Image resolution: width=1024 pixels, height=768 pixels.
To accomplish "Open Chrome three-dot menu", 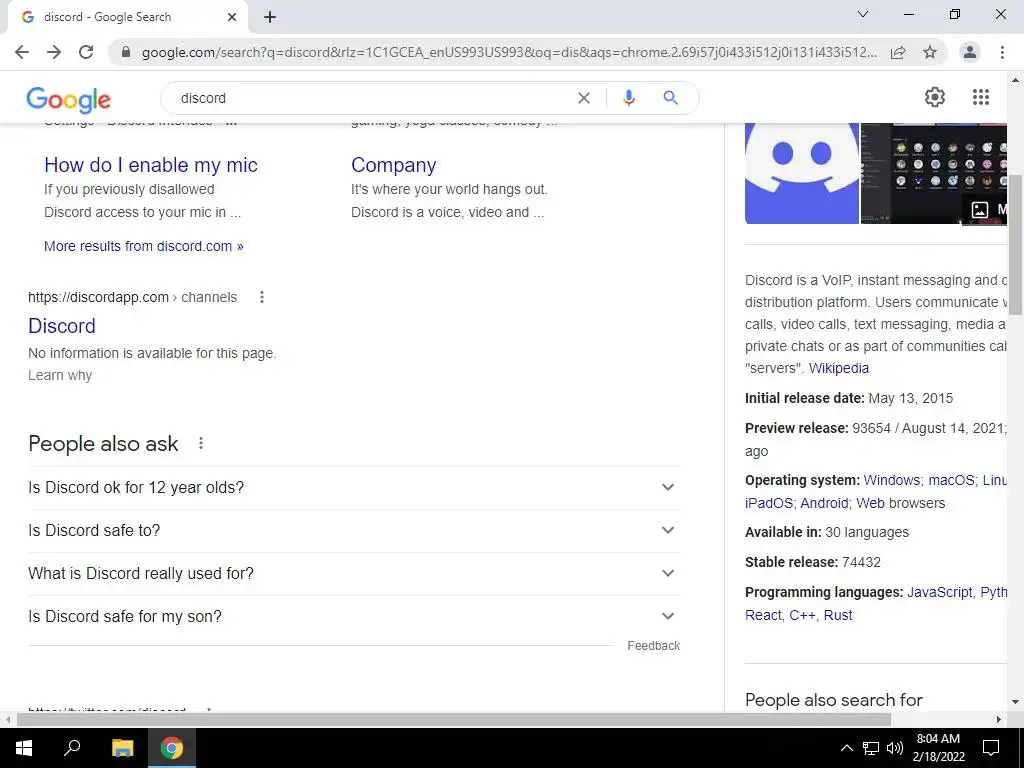I will [1002, 52].
